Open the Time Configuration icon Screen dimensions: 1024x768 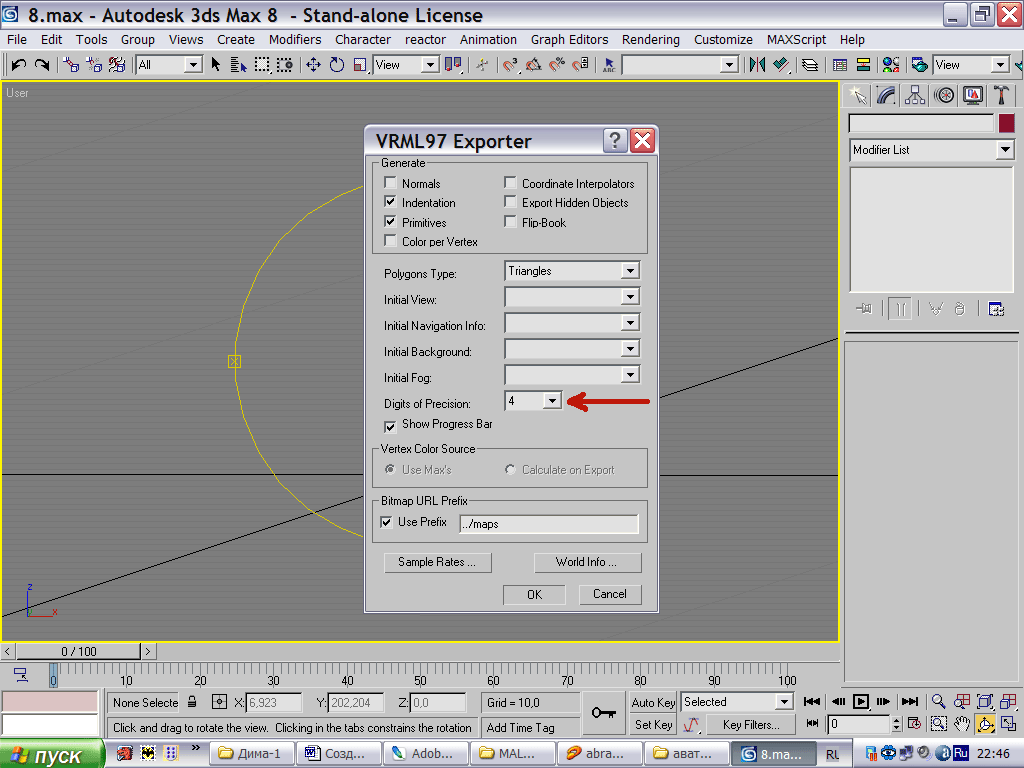click(x=915, y=724)
